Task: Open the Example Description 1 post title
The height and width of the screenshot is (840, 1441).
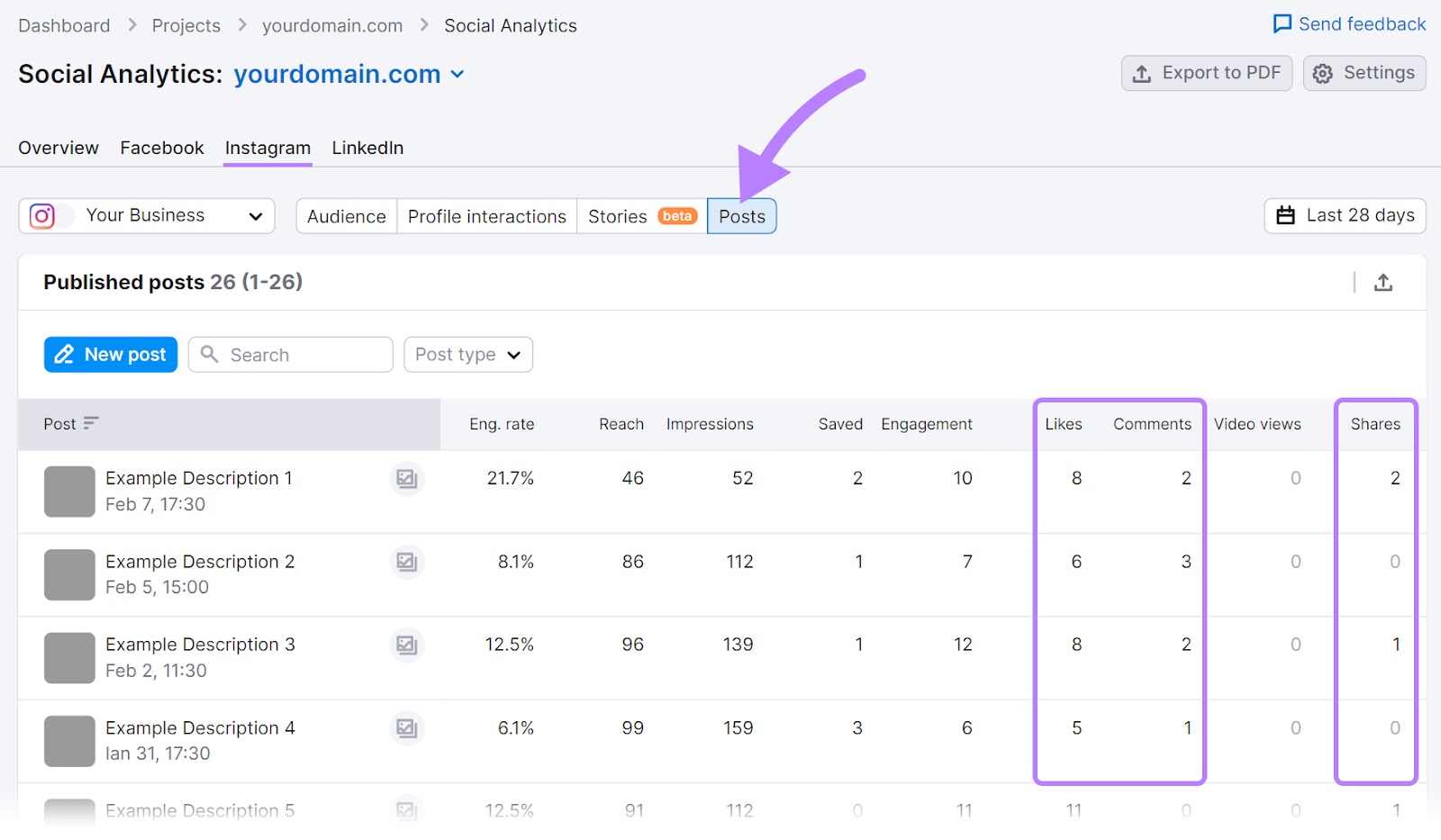Action: (x=199, y=478)
